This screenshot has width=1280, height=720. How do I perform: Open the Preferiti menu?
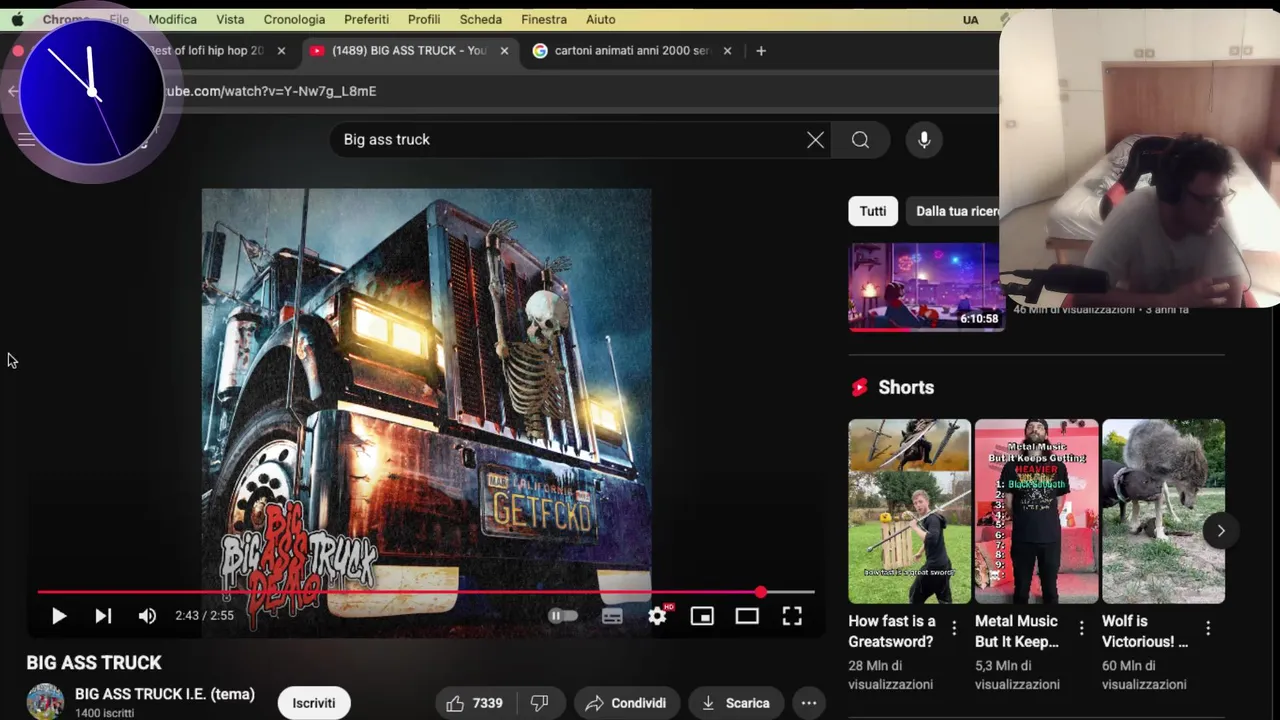366,19
